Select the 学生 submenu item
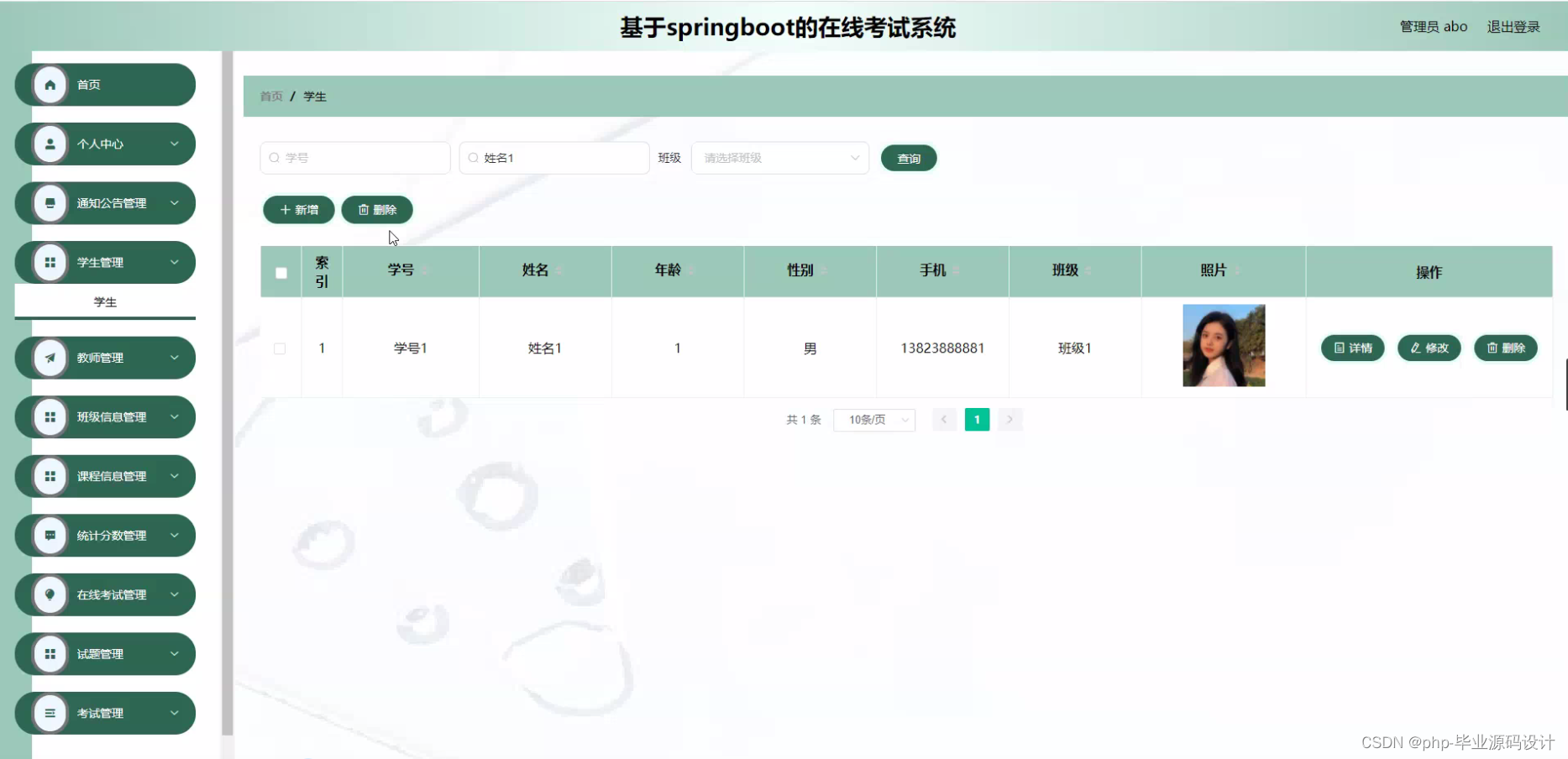The width and height of the screenshot is (1568, 759). coord(104,301)
